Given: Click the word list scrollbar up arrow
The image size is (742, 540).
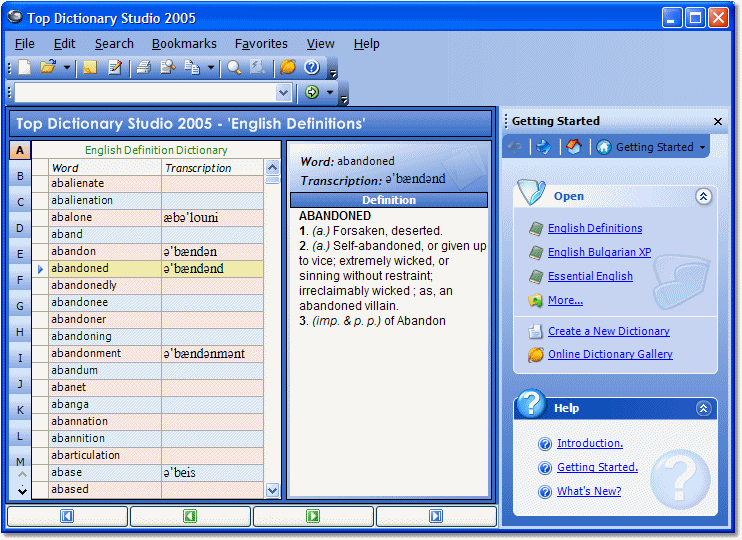Looking at the screenshot, I should [x=273, y=167].
